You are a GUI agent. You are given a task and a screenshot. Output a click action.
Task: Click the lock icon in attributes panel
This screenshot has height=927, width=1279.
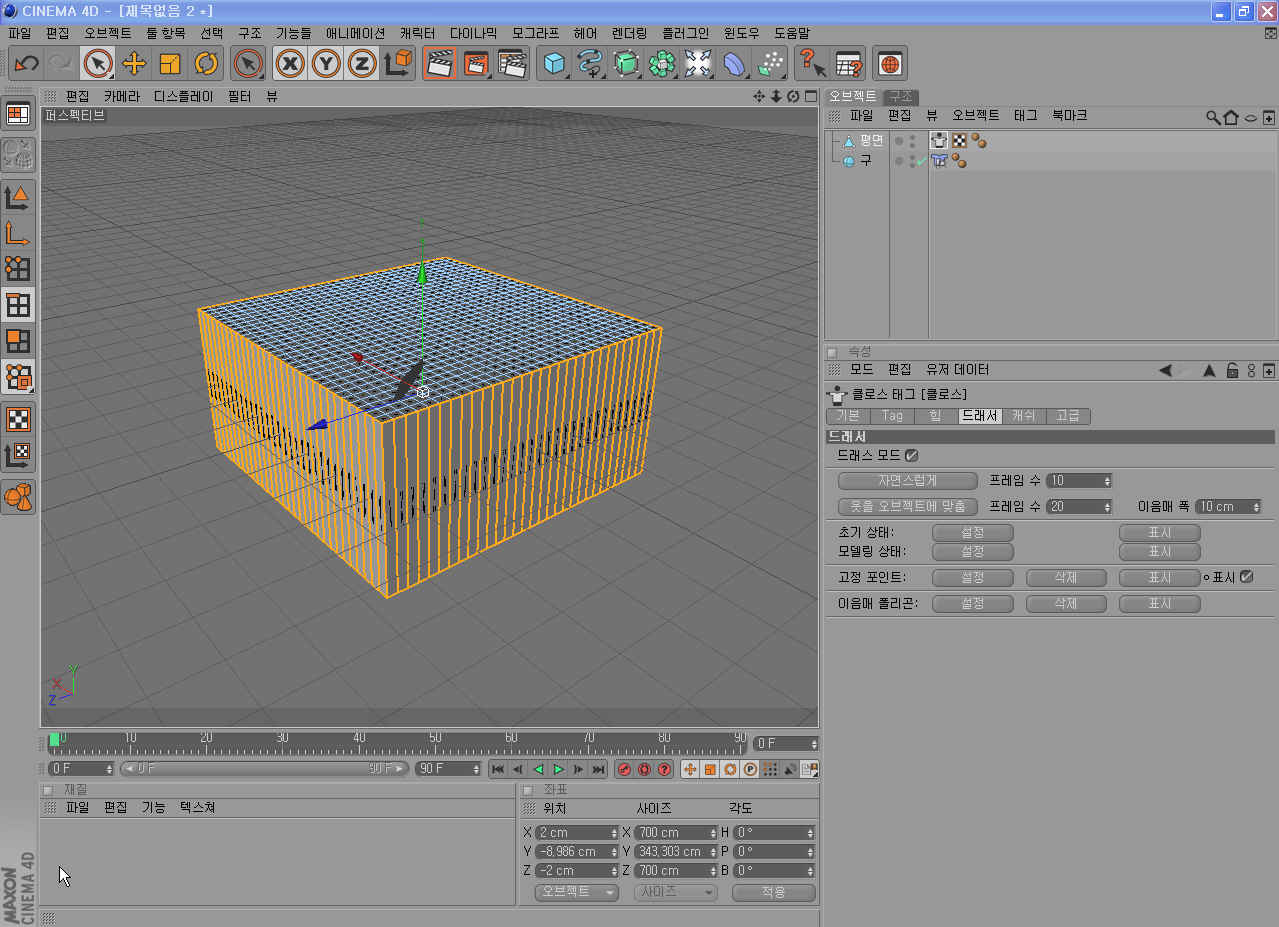pos(1233,370)
